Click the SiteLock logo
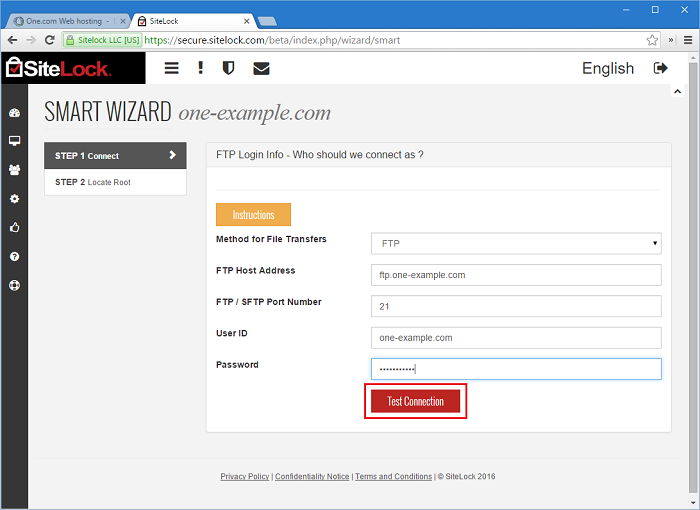The image size is (700, 510). click(58, 68)
